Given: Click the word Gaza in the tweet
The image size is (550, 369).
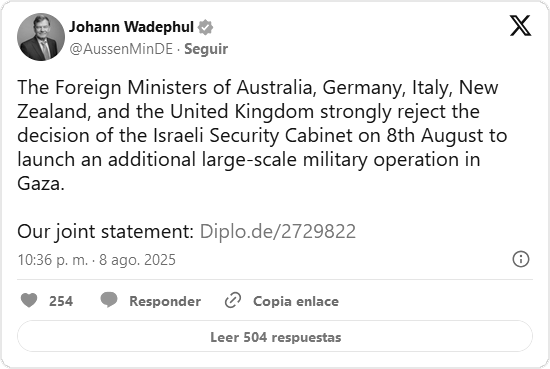Looking at the screenshot, I should 41,183.
